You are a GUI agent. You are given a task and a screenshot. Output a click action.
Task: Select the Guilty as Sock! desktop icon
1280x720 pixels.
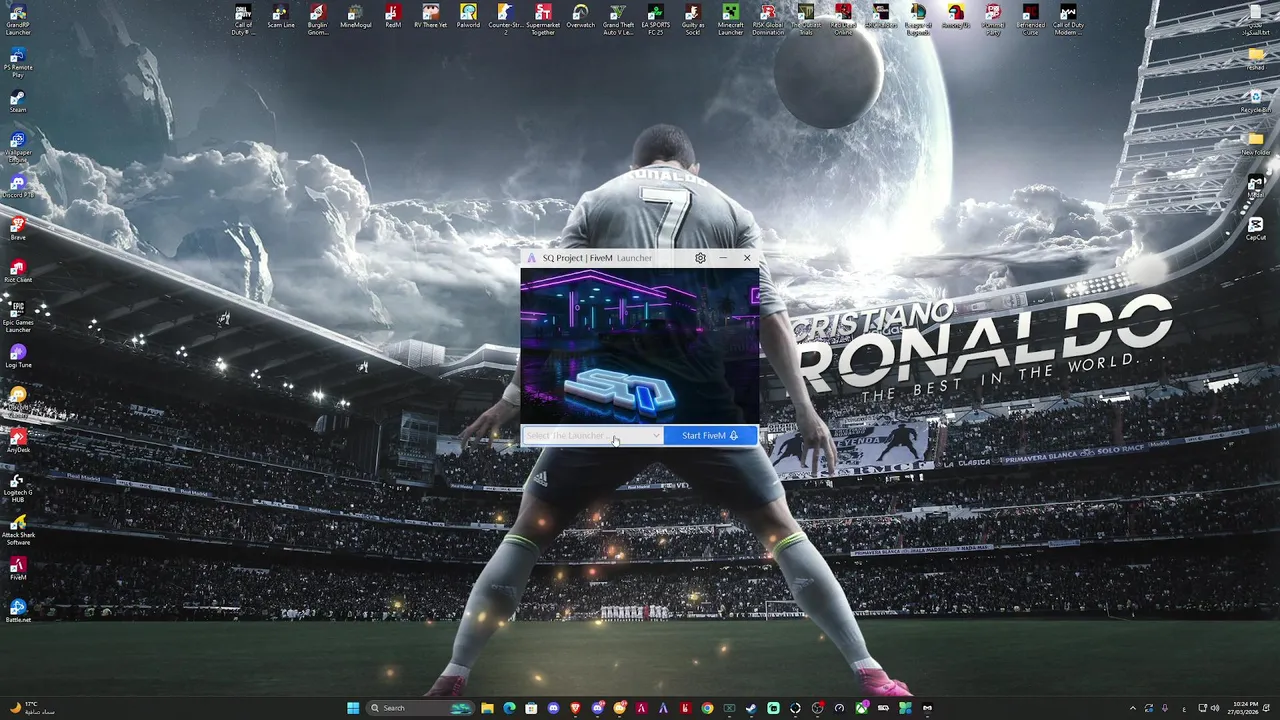pyautogui.click(x=693, y=20)
